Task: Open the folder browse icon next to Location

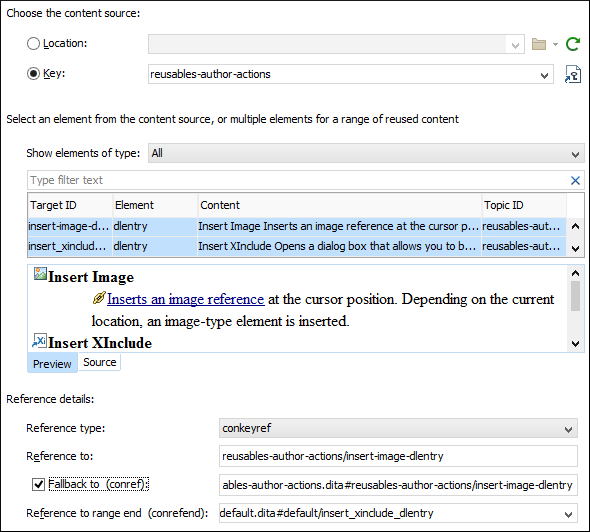Action: (x=539, y=44)
